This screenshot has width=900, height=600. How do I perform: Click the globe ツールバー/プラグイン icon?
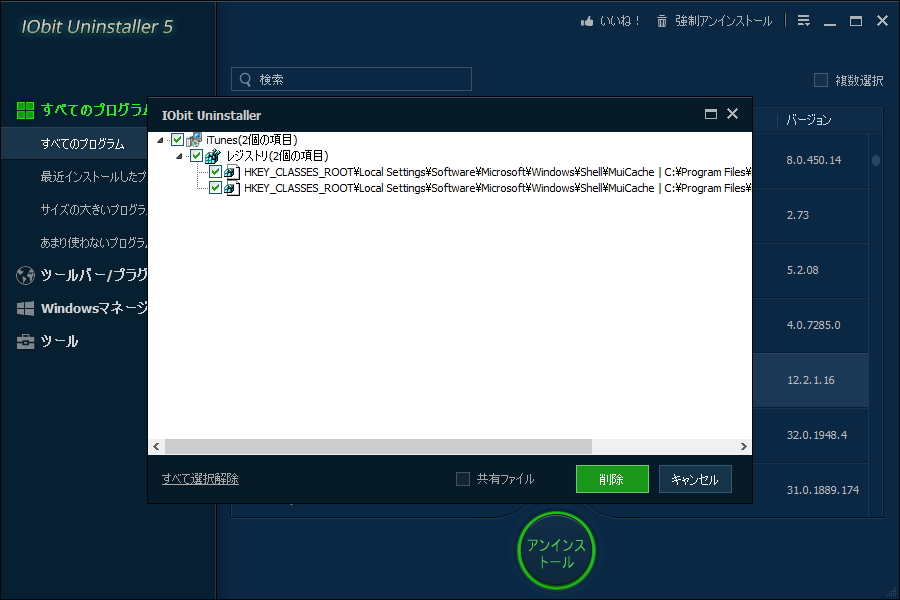(25, 276)
